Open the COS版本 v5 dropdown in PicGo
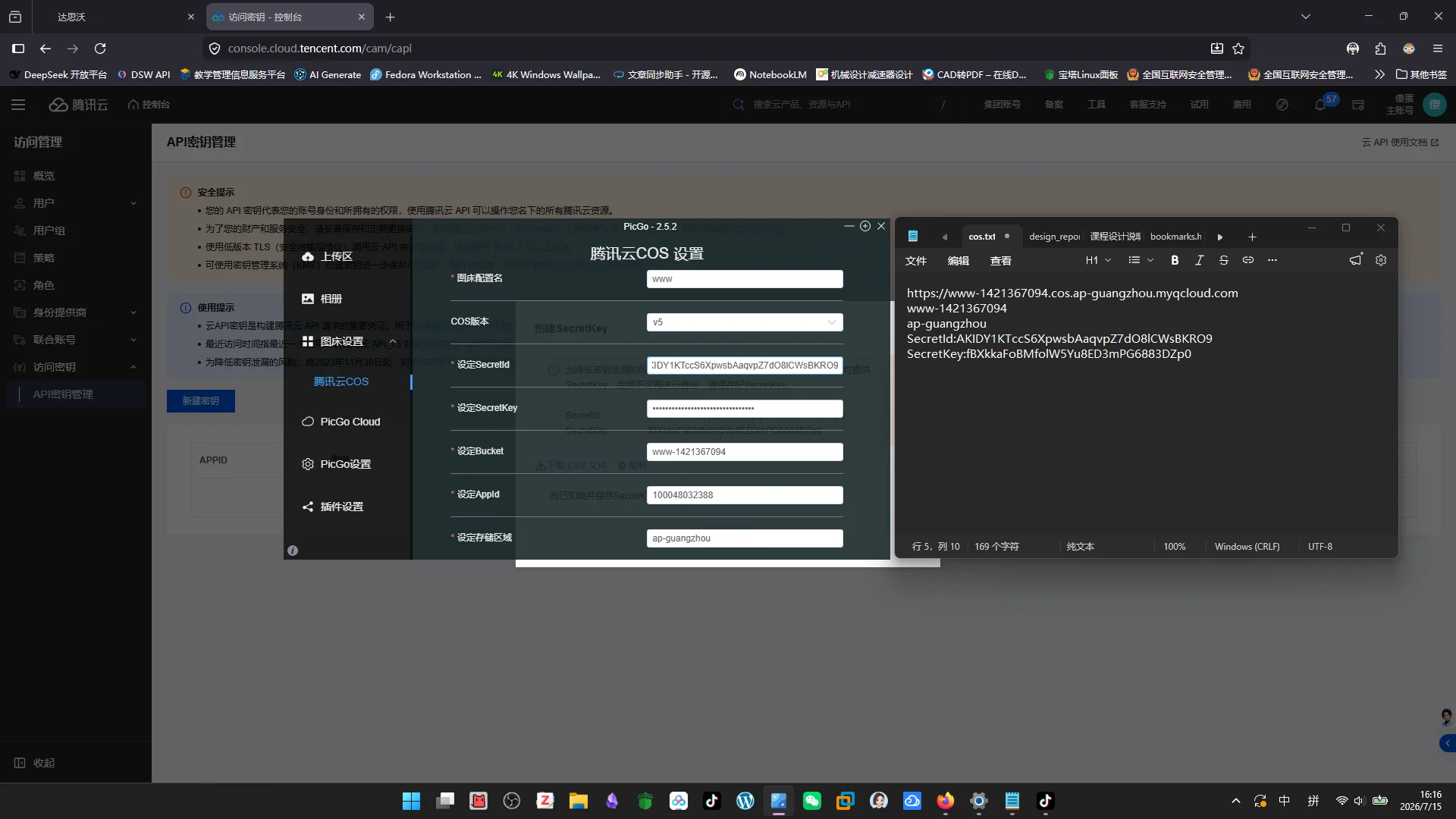Image resolution: width=1456 pixels, height=819 pixels. pyautogui.click(x=745, y=322)
